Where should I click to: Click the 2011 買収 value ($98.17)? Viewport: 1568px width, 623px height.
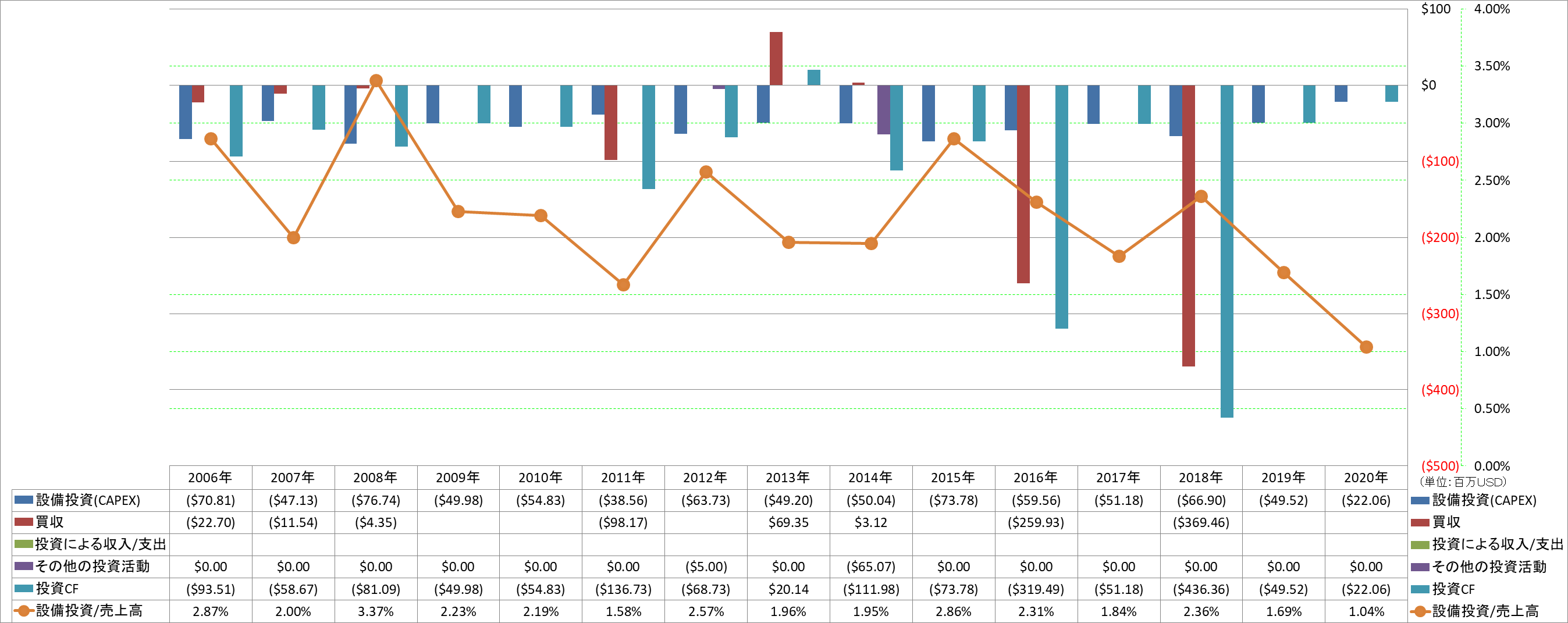coord(623,522)
